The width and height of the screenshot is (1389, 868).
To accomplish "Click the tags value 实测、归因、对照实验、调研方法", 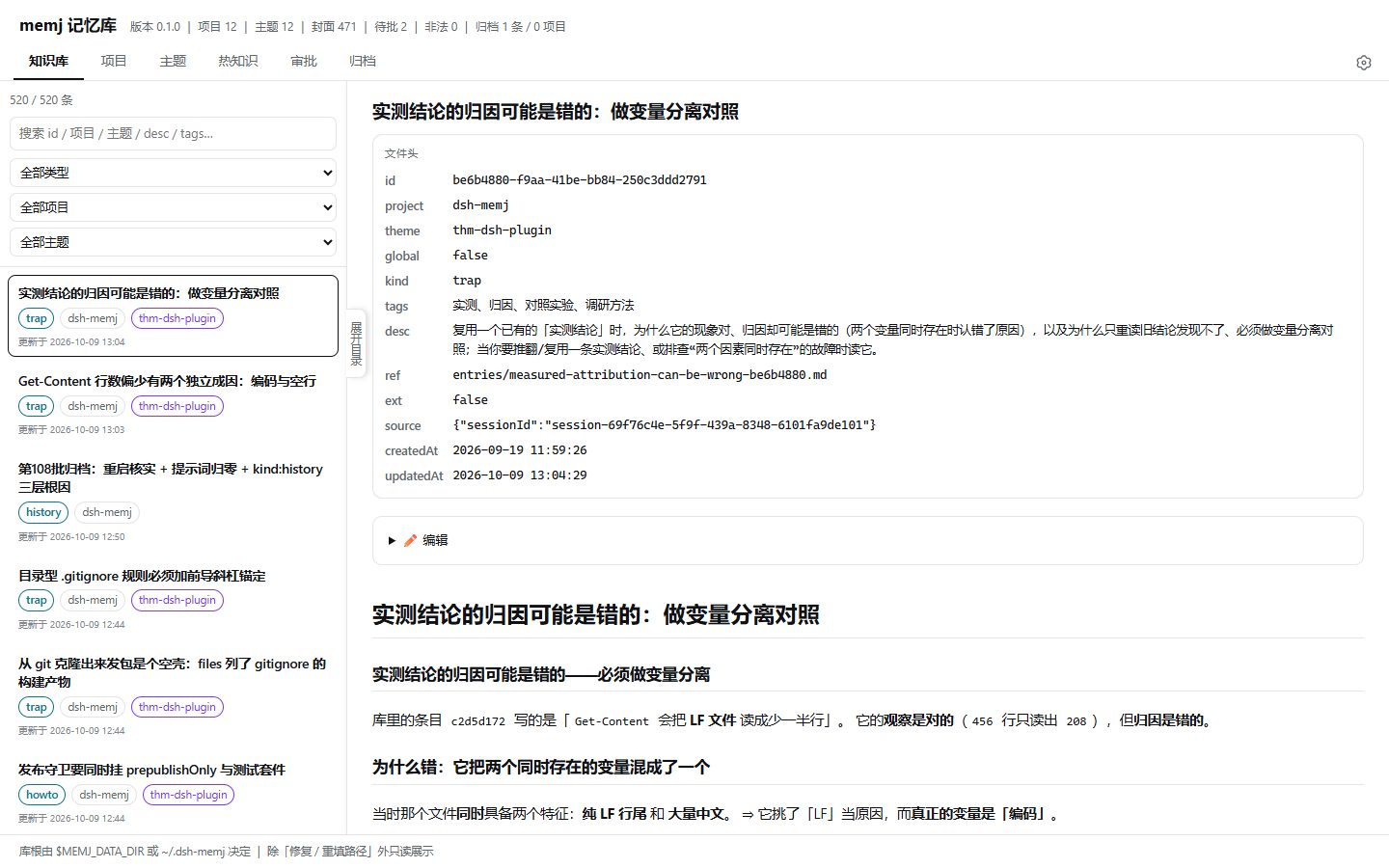I will tap(543, 306).
